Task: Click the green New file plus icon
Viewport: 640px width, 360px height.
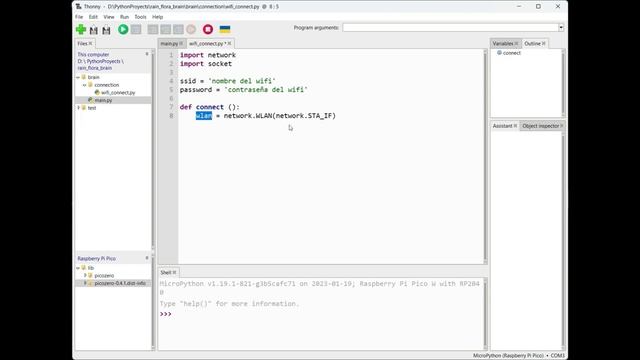Action: (x=81, y=29)
